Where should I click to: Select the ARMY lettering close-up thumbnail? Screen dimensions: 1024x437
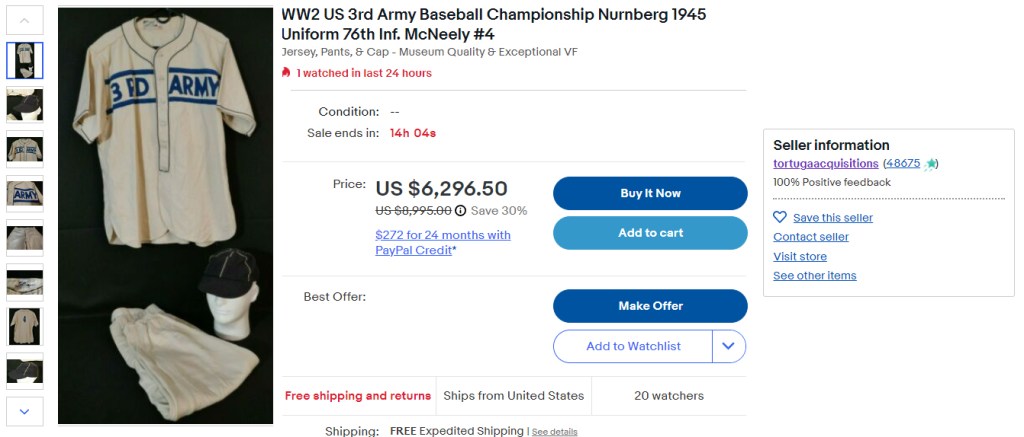coord(25,193)
